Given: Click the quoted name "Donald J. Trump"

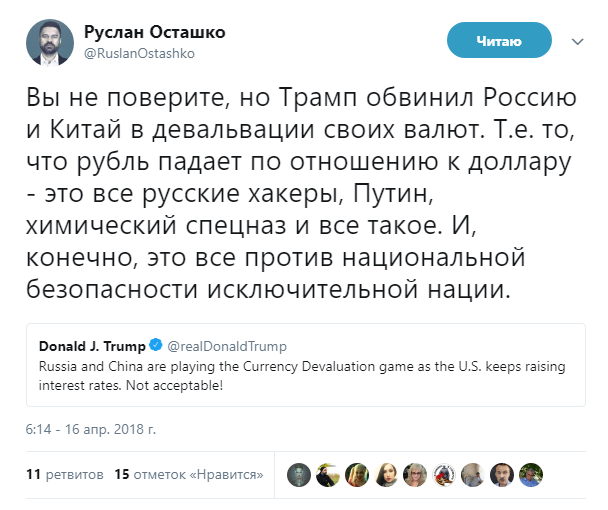Looking at the screenshot, I should pos(92,346).
